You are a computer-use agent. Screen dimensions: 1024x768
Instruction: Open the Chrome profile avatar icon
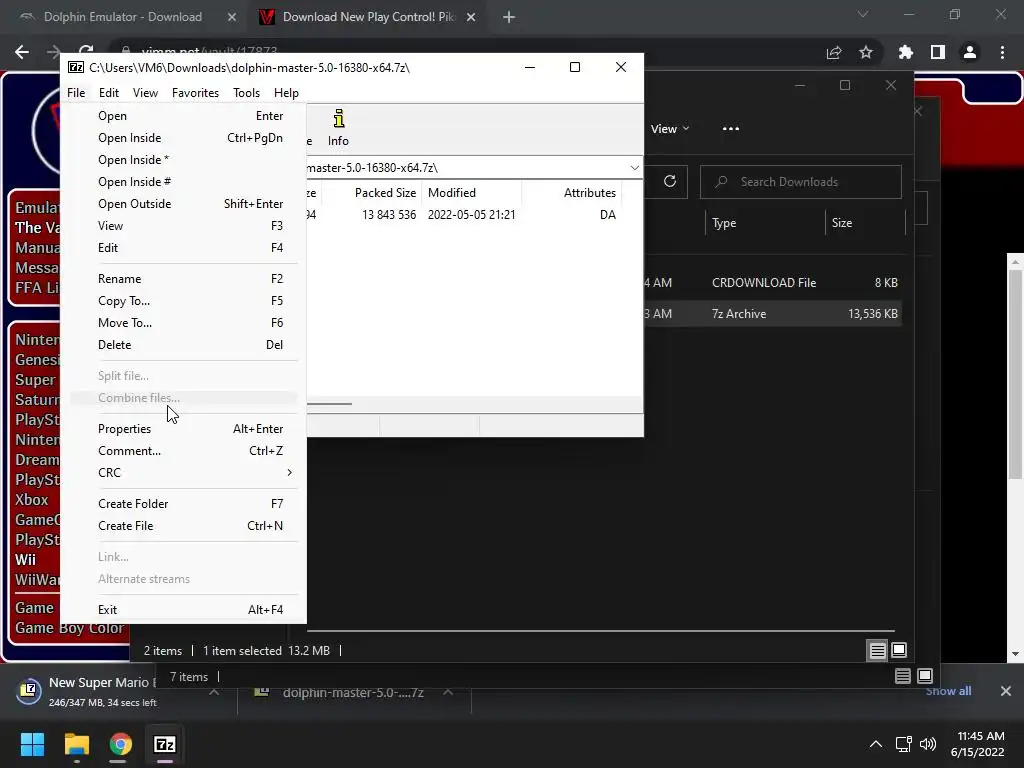pos(970,52)
